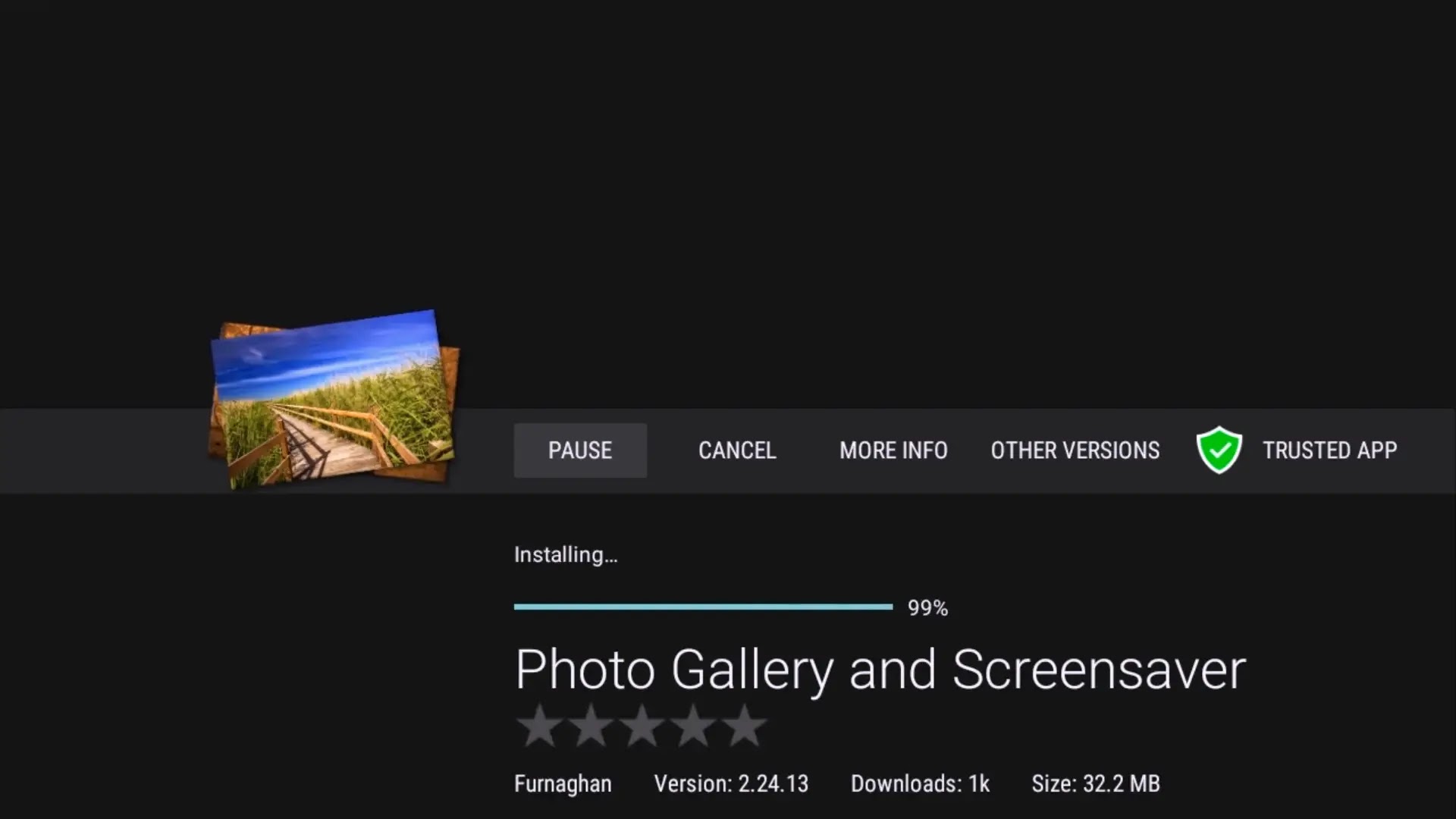This screenshot has width=1456, height=819.
Task: Click the Version 2.24.13 text
Action: (731, 783)
